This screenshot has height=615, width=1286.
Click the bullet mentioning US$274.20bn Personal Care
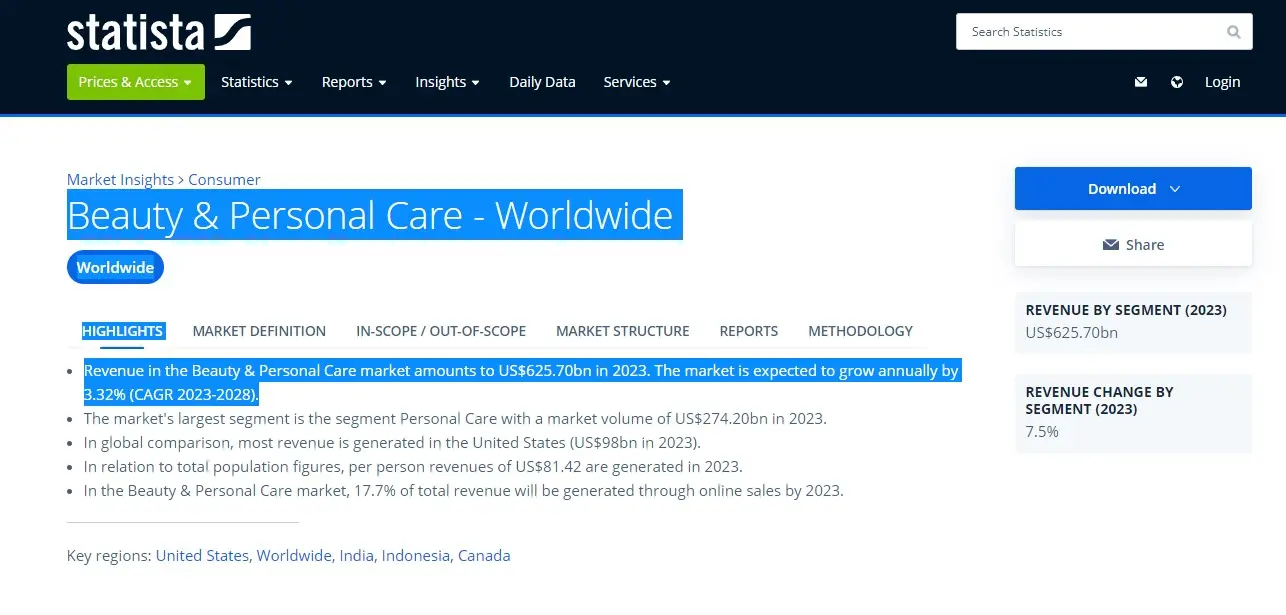[455, 419]
